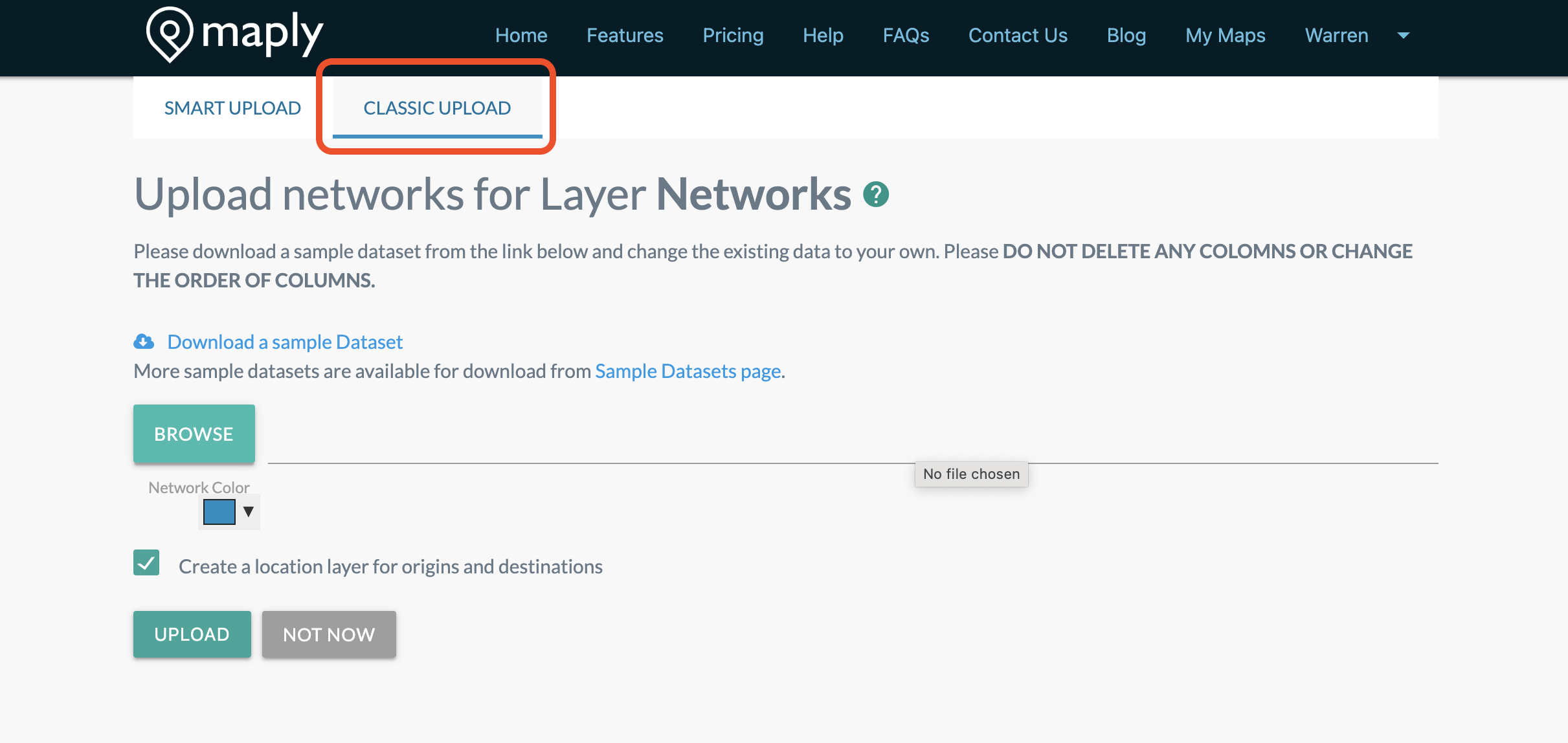
Task: Click the maply logo icon
Action: coord(170,34)
